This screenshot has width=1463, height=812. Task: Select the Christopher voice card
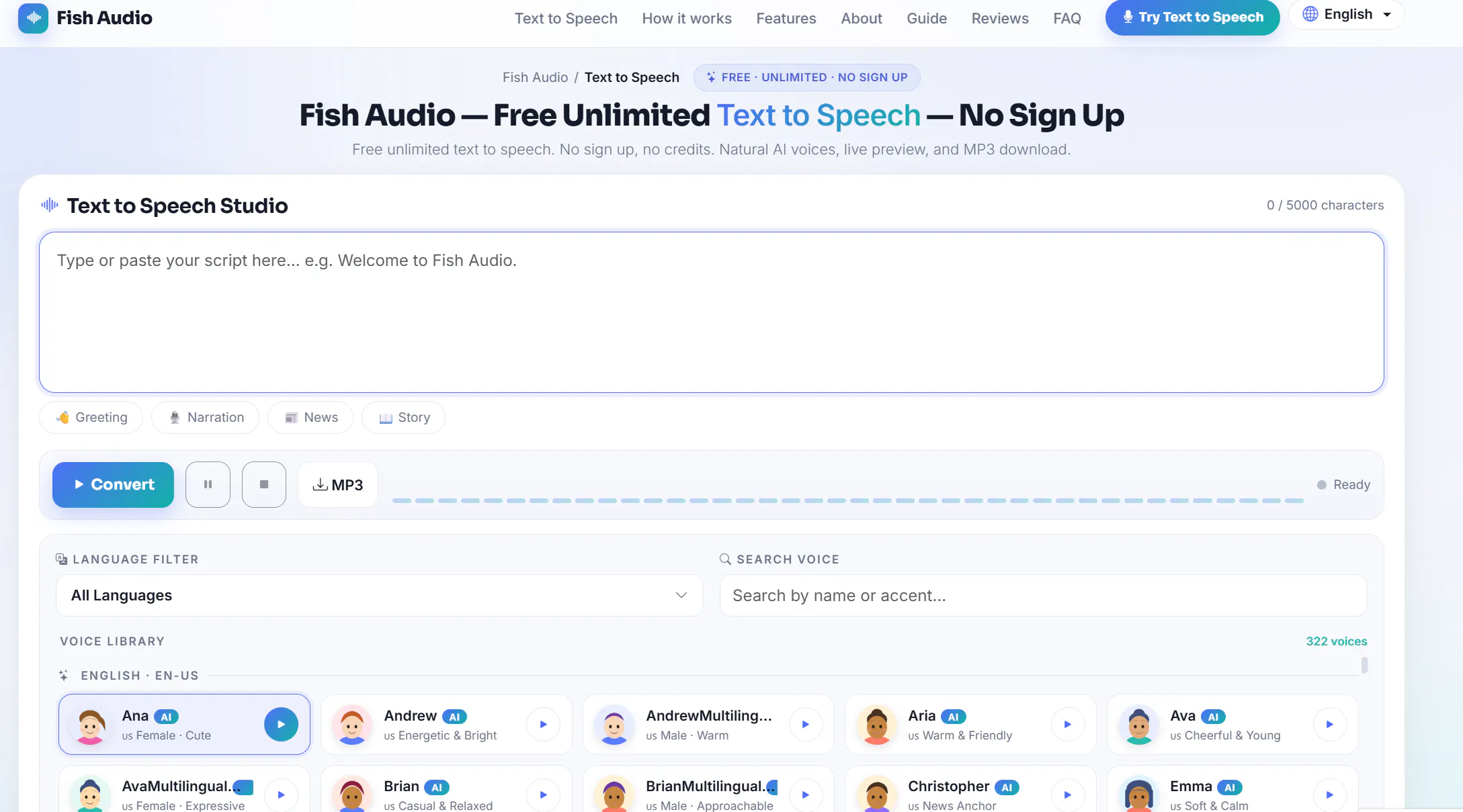click(x=970, y=790)
